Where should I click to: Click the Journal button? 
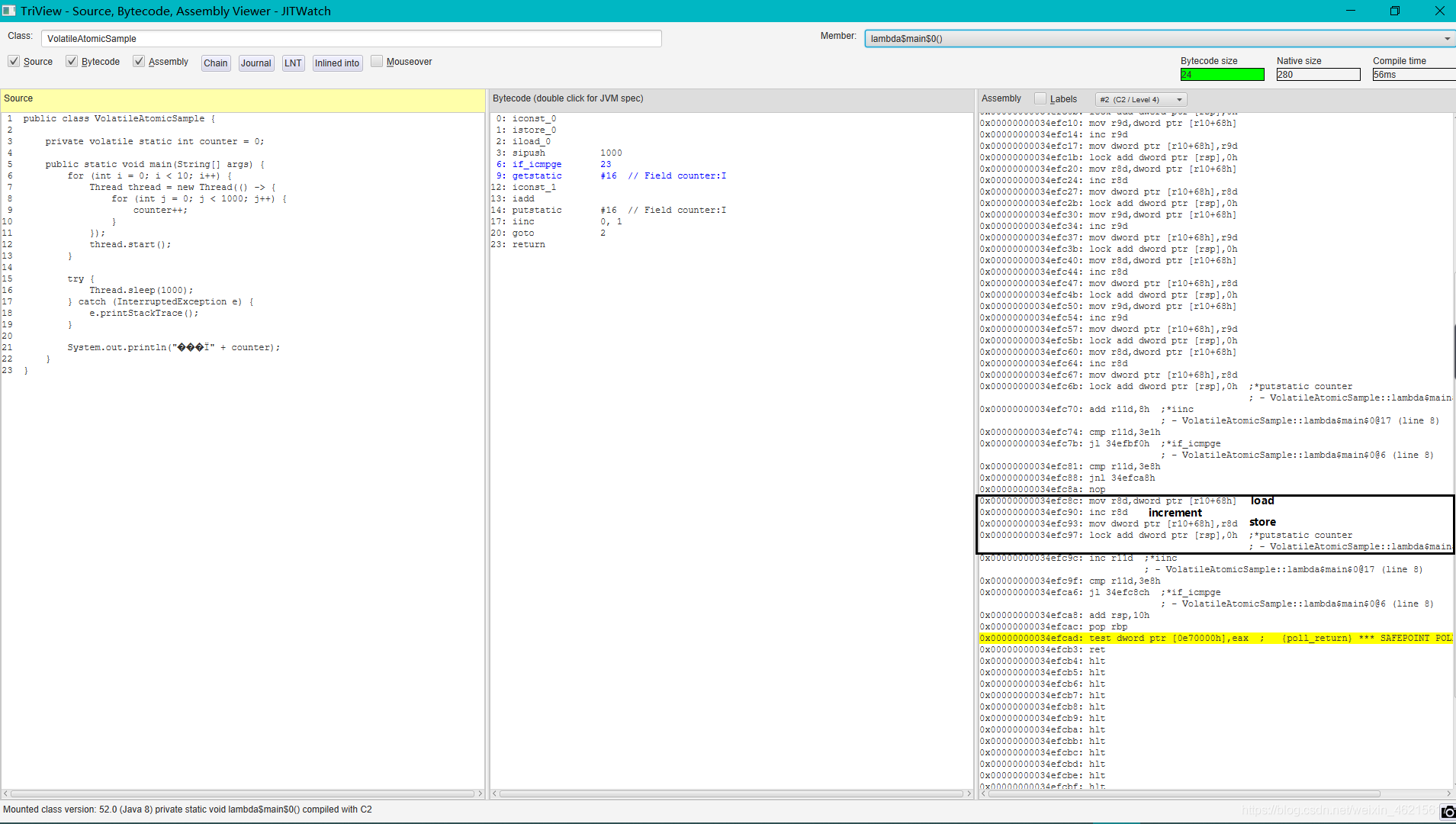pos(256,63)
